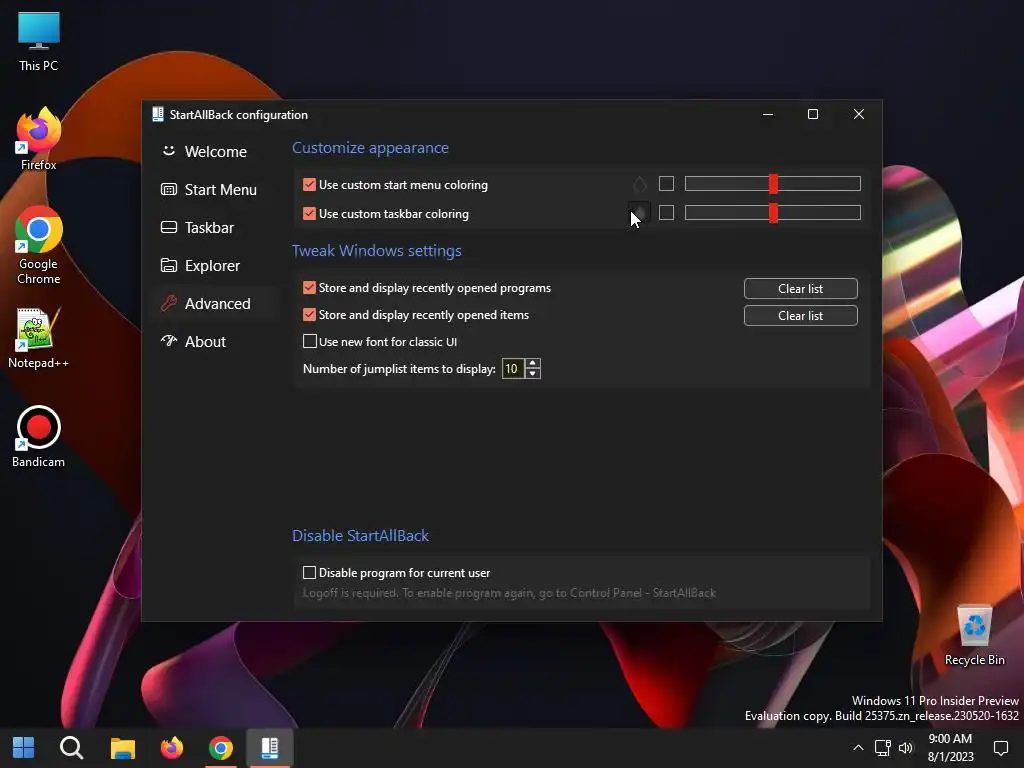The width and height of the screenshot is (1024, 768).
Task: Open the network tray icon
Action: click(883, 747)
